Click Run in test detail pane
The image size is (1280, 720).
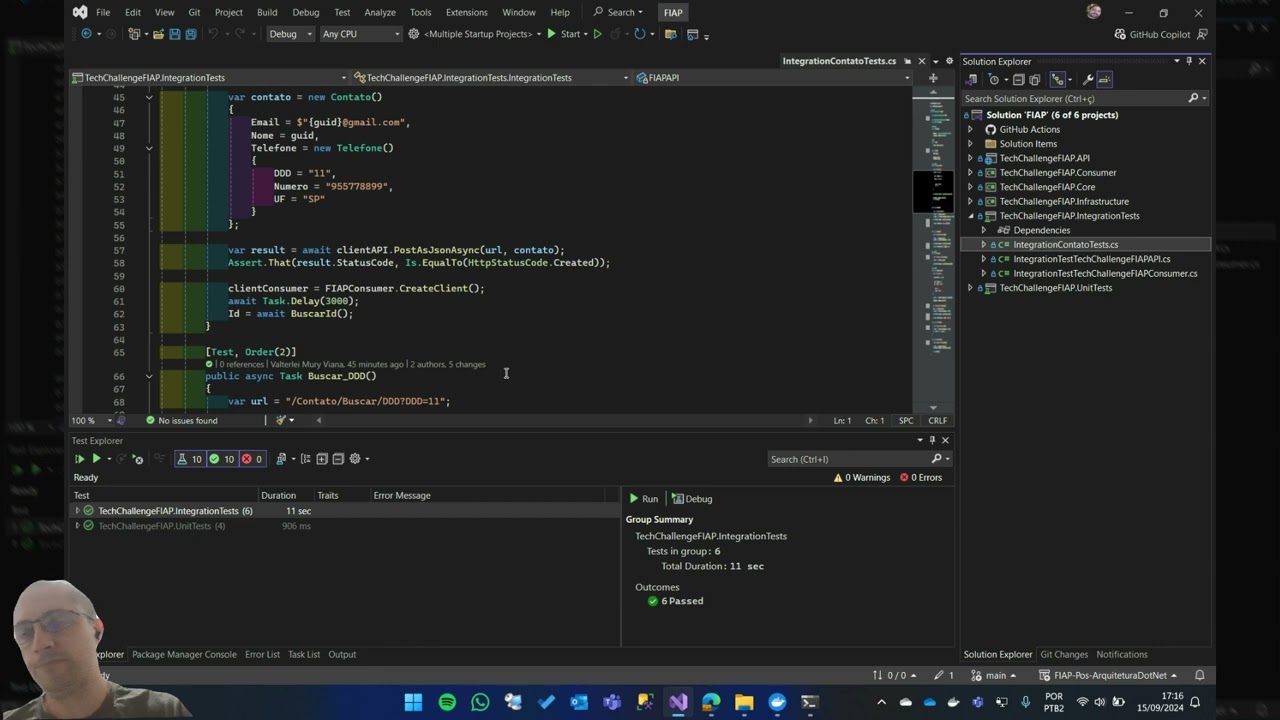tap(643, 499)
